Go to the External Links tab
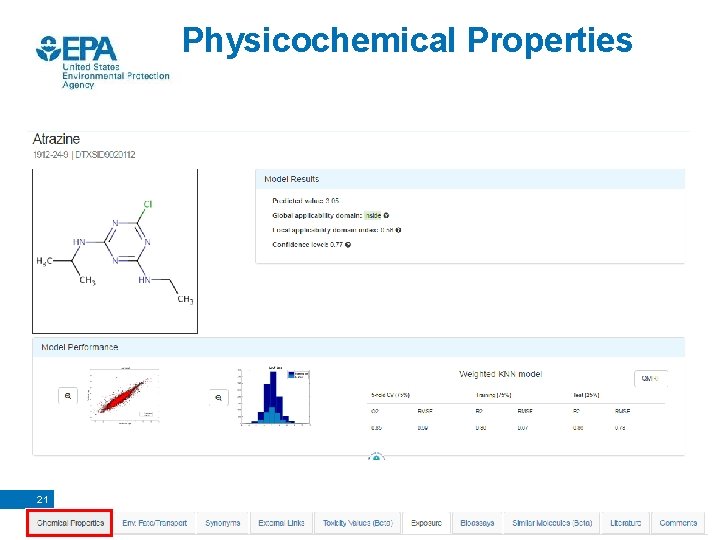This screenshot has width=720, height=540. tap(281, 523)
